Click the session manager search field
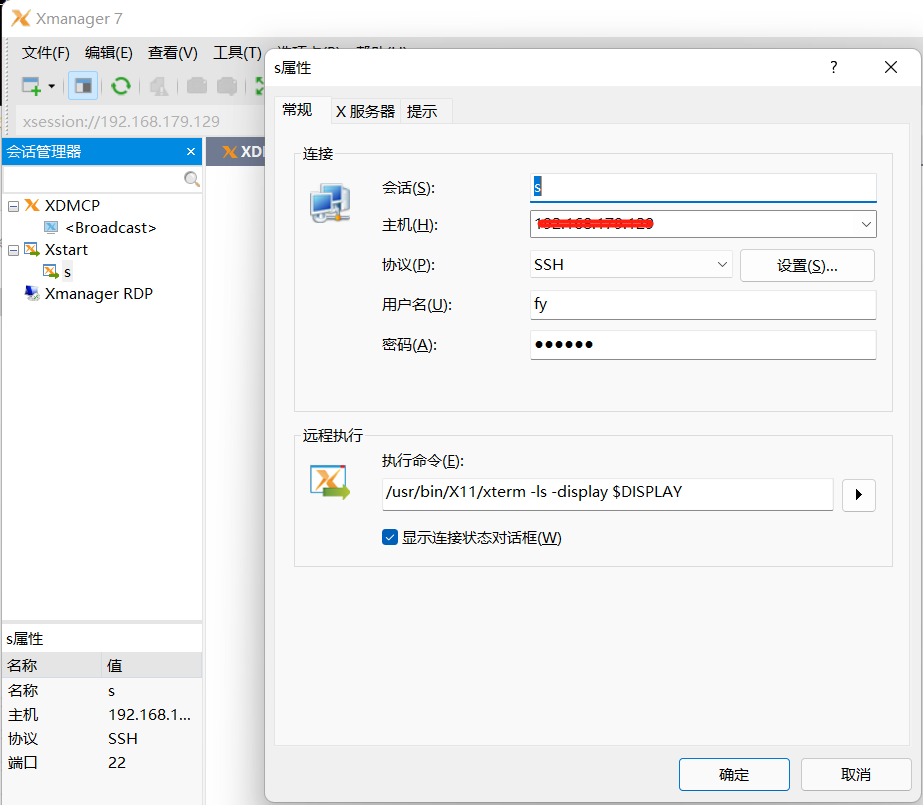The image size is (923, 805). pyautogui.click(x=92, y=179)
